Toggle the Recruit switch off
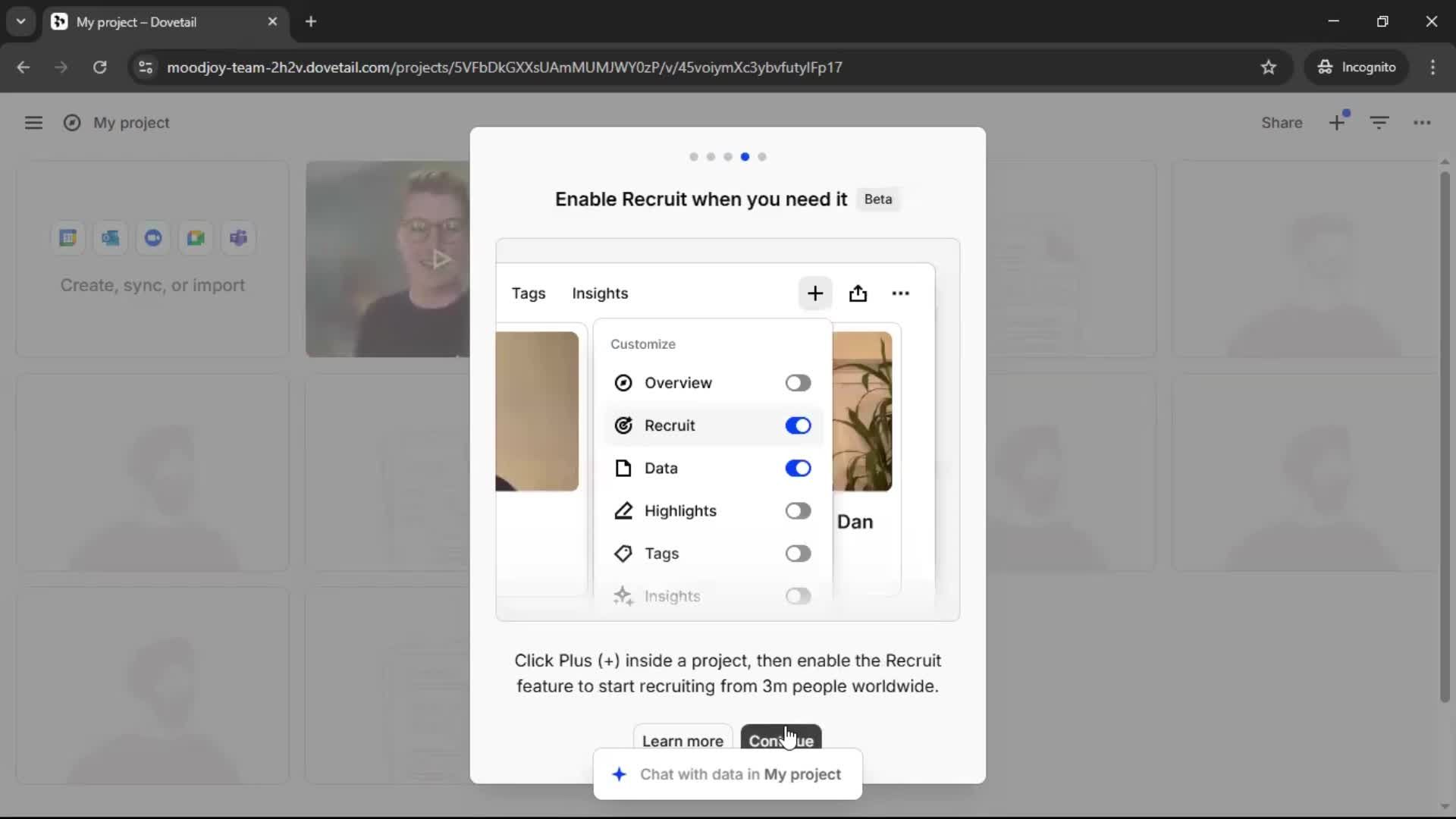Screen dimensions: 1456x819 798,425
